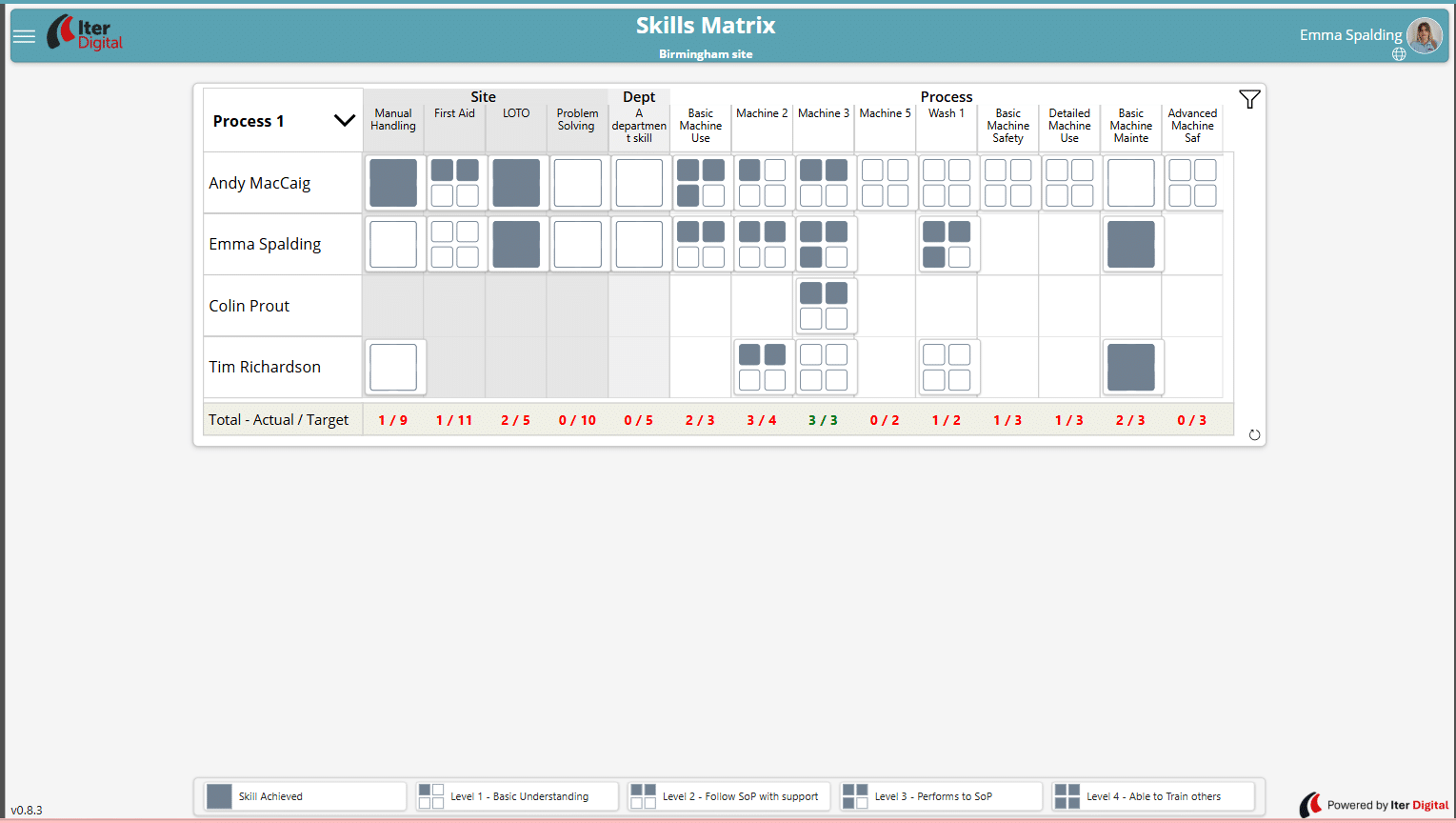The image size is (1456, 823).
Task: Click the Level 4 Able to Train others legend
Action: tap(1153, 796)
